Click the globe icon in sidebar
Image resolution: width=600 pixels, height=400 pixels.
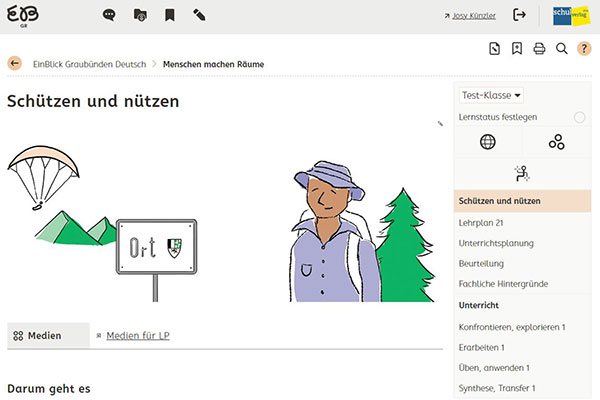tap(487, 142)
